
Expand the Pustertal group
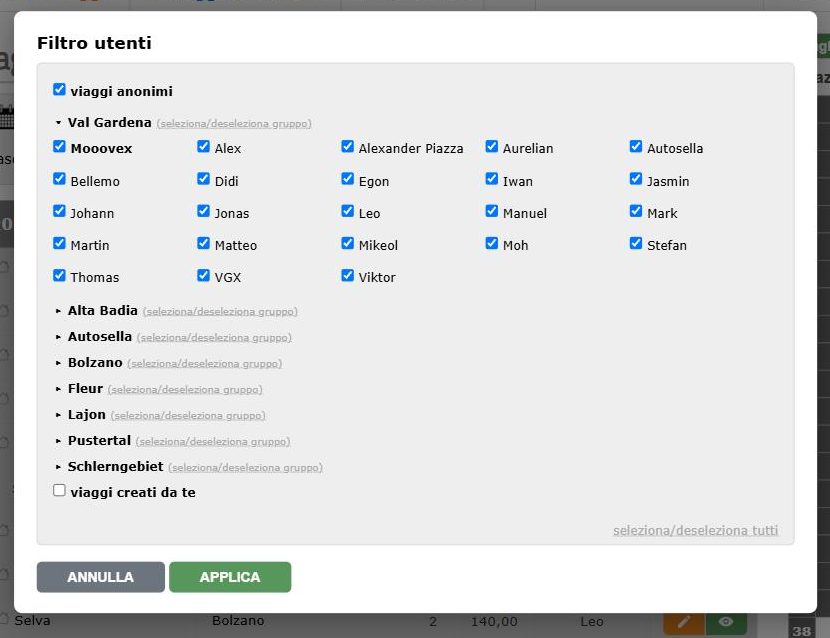pyautogui.click(x=58, y=441)
